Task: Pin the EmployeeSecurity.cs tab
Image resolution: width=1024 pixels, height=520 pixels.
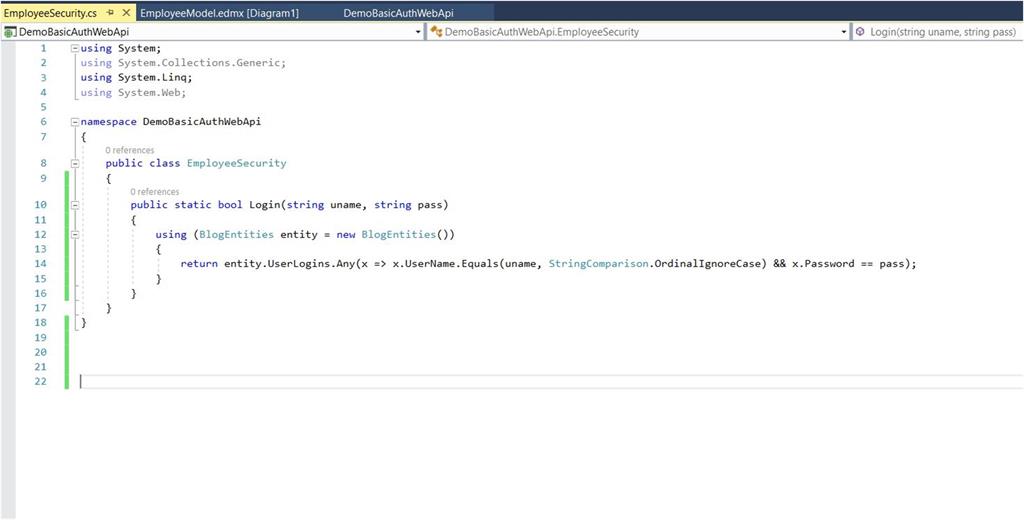Action: point(110,13)
